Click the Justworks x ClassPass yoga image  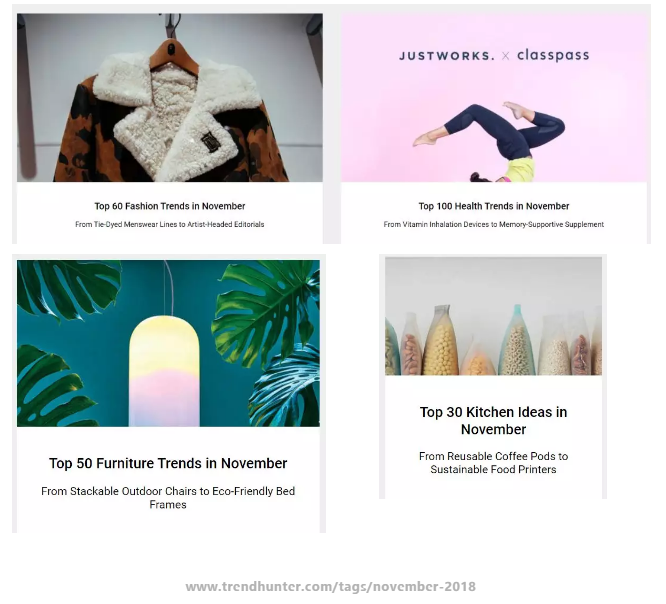click(x=494, y=98)
